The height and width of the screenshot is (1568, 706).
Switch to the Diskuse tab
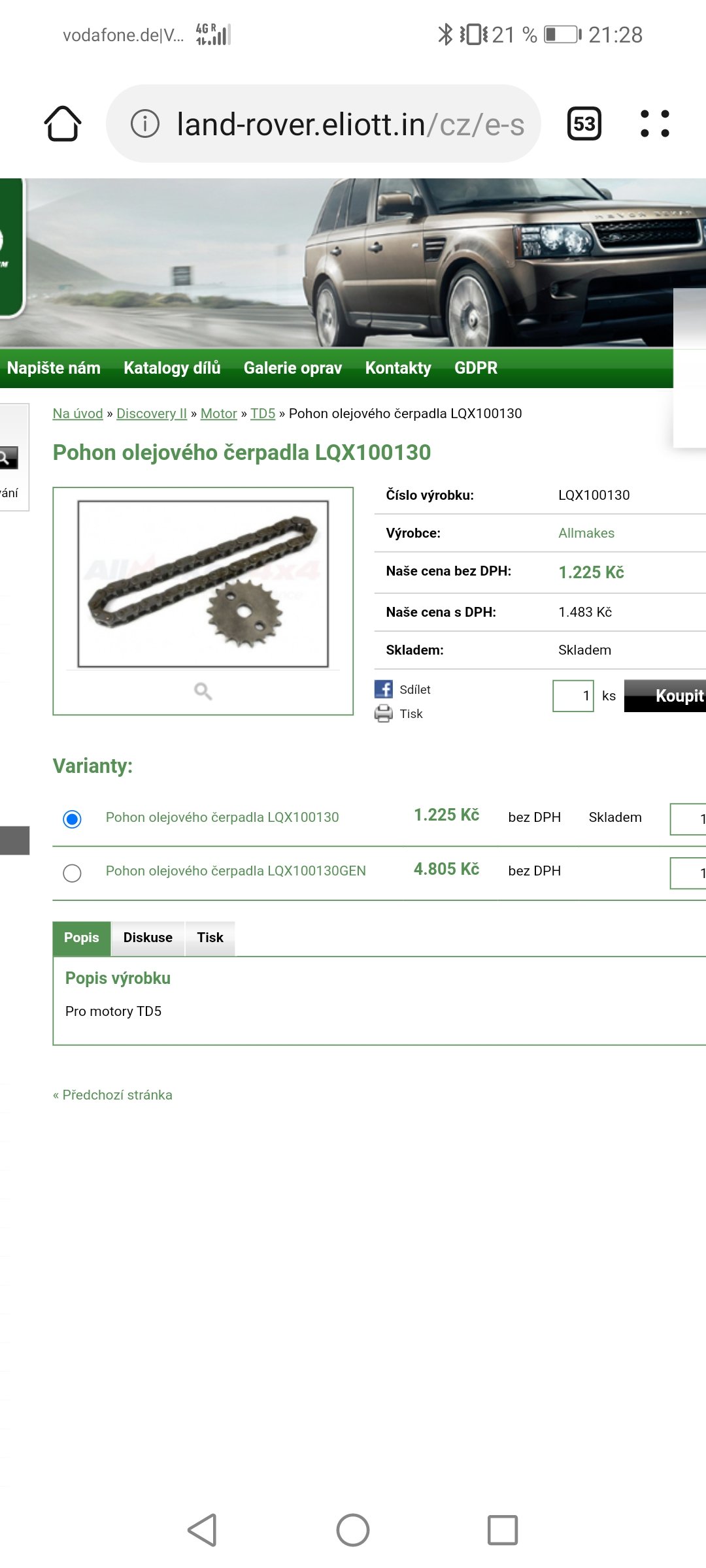tap(148, 938)
